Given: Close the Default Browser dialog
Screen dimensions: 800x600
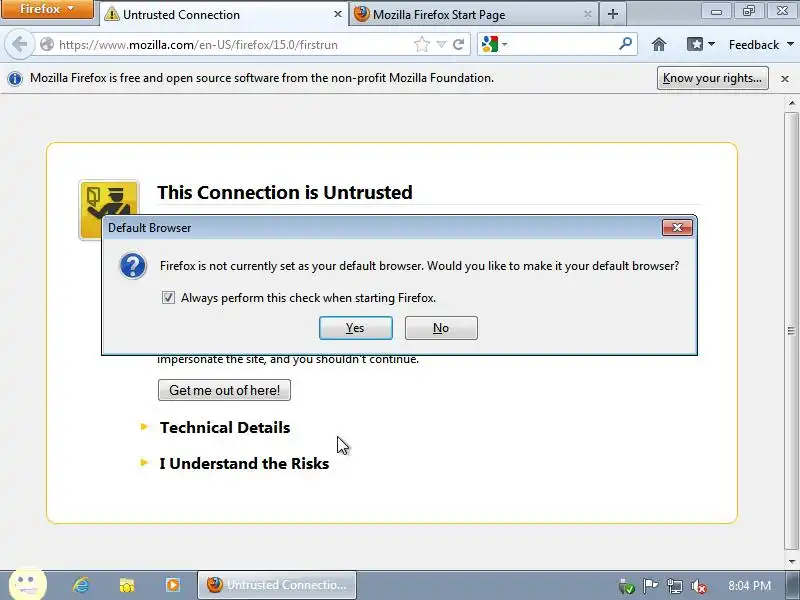Looking at the screenshot, I should pyautogui.click(x=677, y=228).
